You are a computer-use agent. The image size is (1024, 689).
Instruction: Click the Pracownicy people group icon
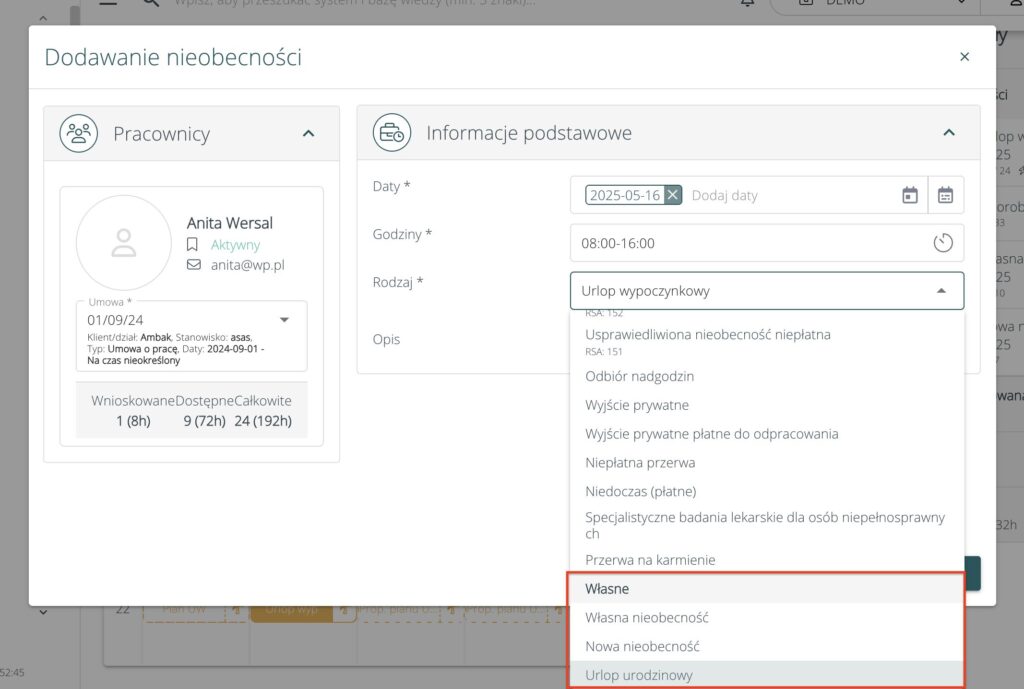[x=78, y=133]
